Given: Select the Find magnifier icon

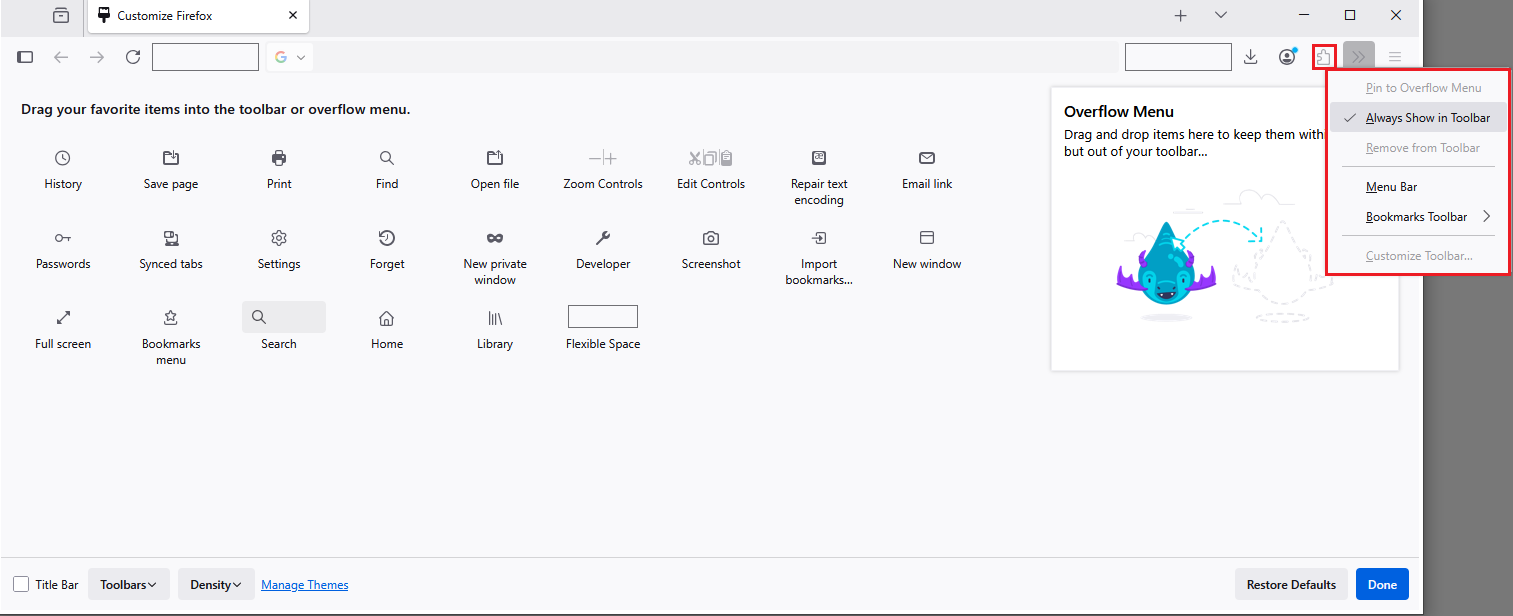Looking at the screenshot, I should point(387,158).
